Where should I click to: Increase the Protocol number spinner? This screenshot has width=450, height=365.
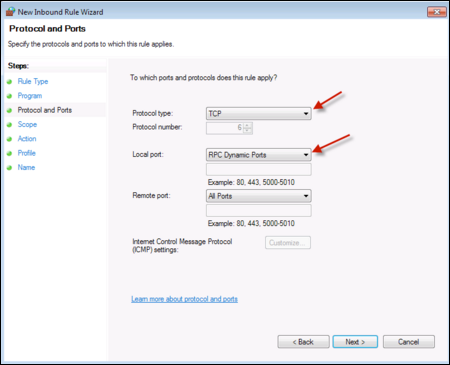point(247,125)
